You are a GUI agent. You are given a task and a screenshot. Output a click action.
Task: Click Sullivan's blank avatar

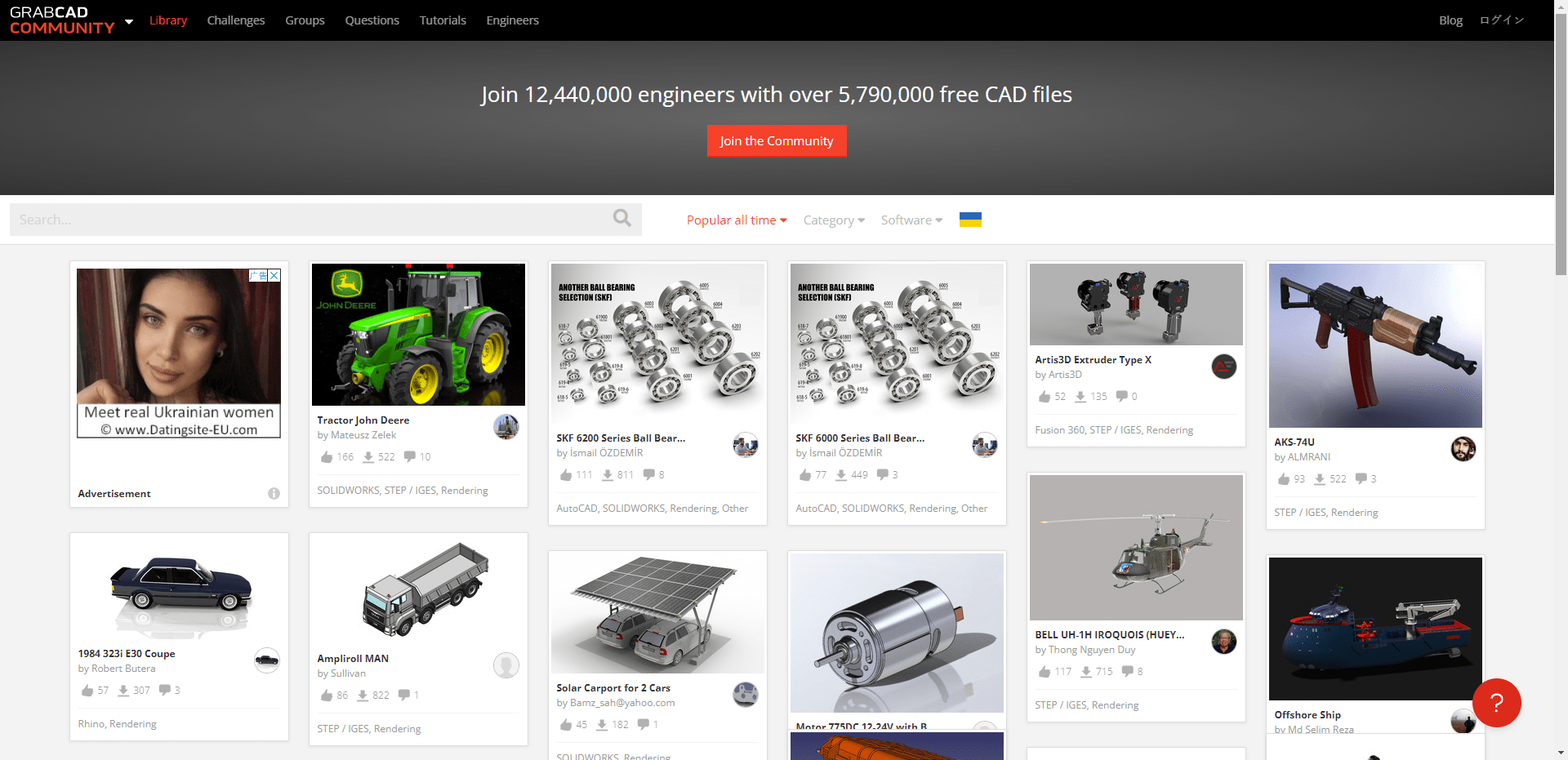(x=506, y=665)
